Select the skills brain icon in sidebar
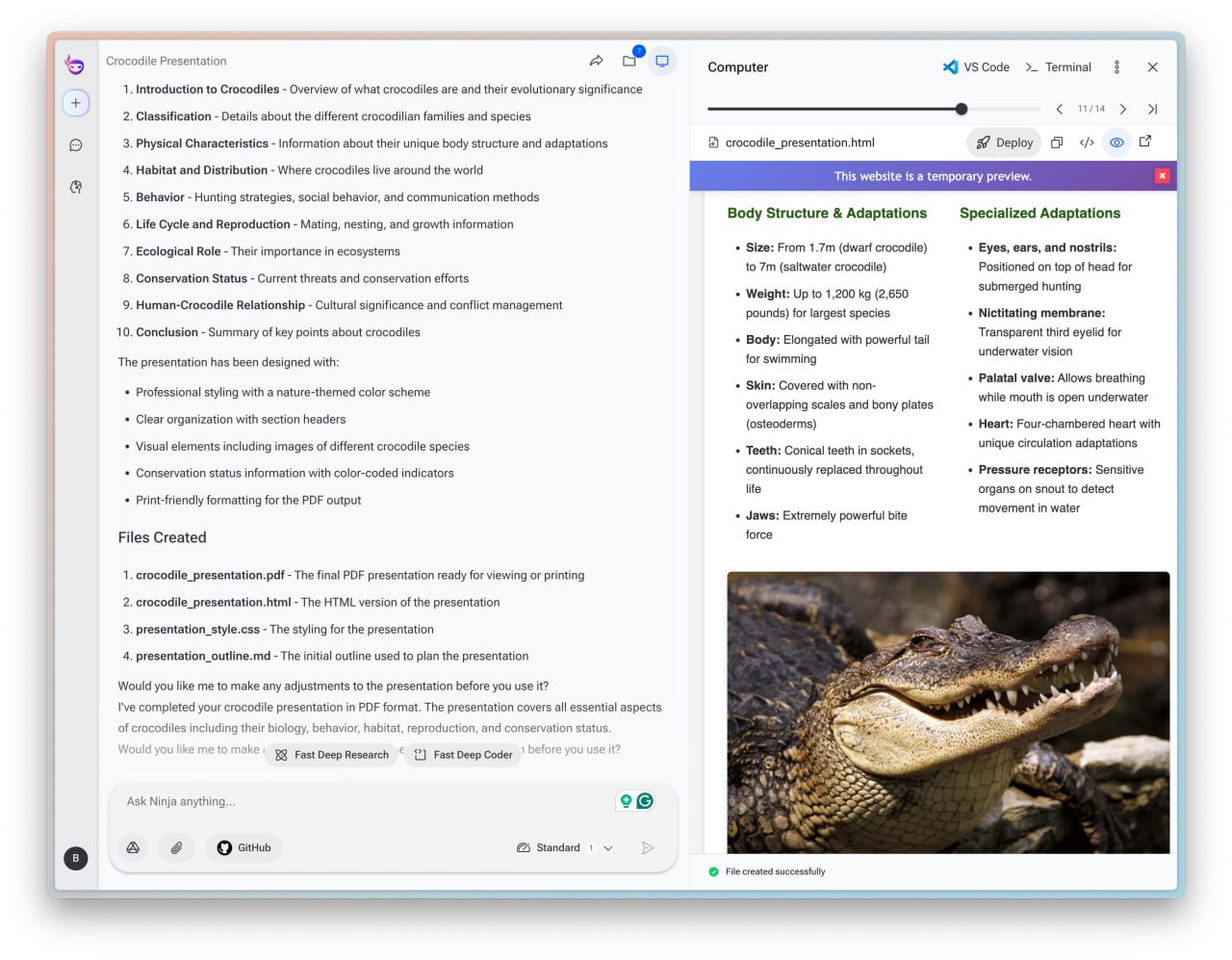 click(75, 187)
